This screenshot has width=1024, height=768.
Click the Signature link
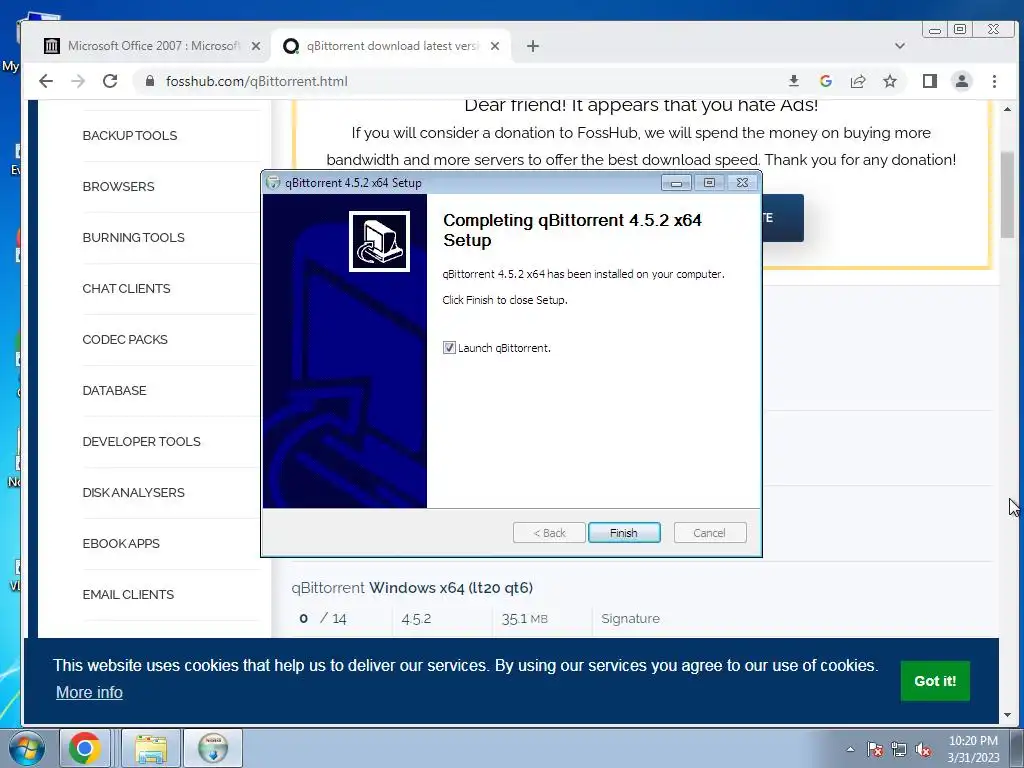tap(630, 618)
